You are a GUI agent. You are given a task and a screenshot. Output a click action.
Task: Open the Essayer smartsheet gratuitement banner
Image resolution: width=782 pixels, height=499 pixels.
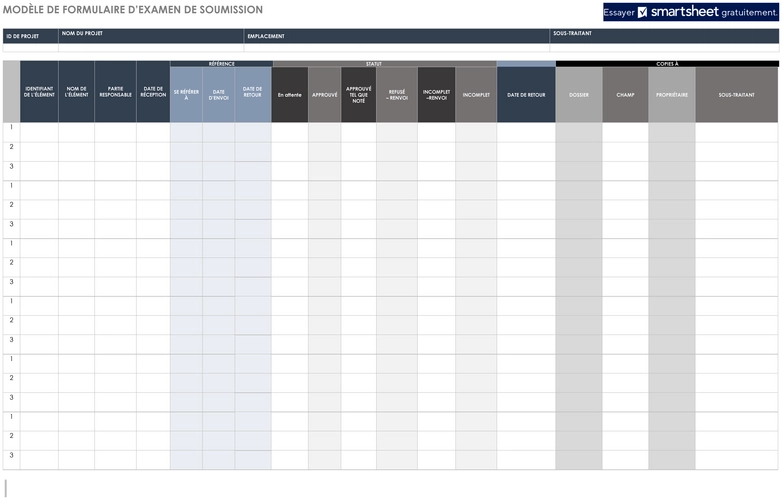point(690,12)
